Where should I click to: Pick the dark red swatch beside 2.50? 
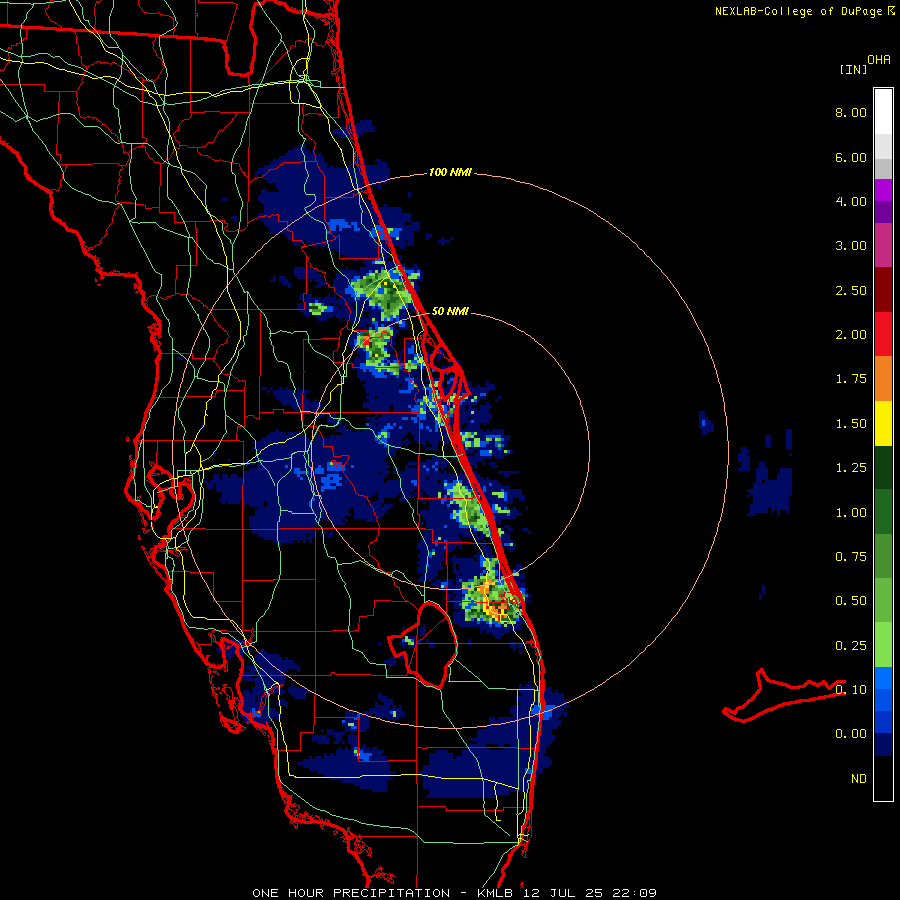(883, 290)
